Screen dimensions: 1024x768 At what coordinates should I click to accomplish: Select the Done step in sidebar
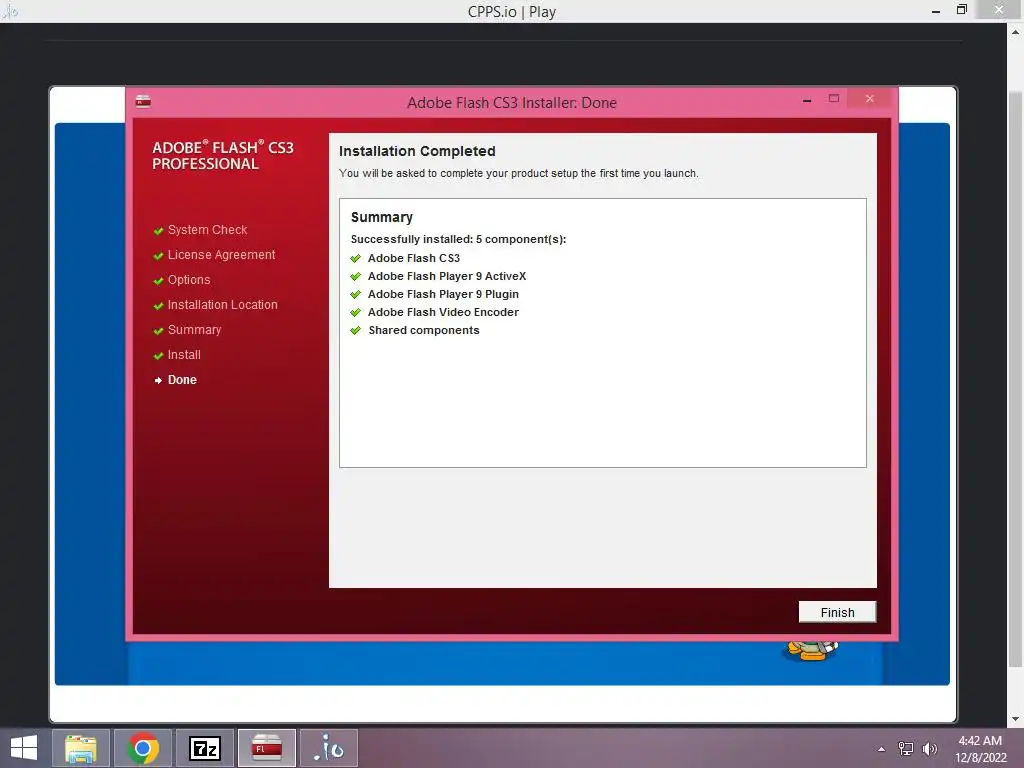182,379
